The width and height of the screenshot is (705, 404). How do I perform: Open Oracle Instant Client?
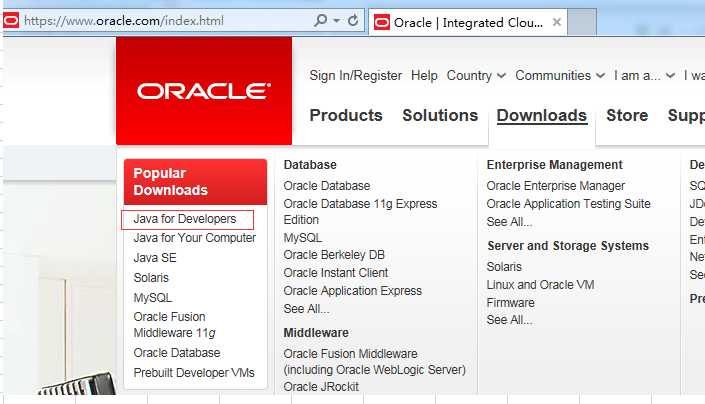[336, 273]
